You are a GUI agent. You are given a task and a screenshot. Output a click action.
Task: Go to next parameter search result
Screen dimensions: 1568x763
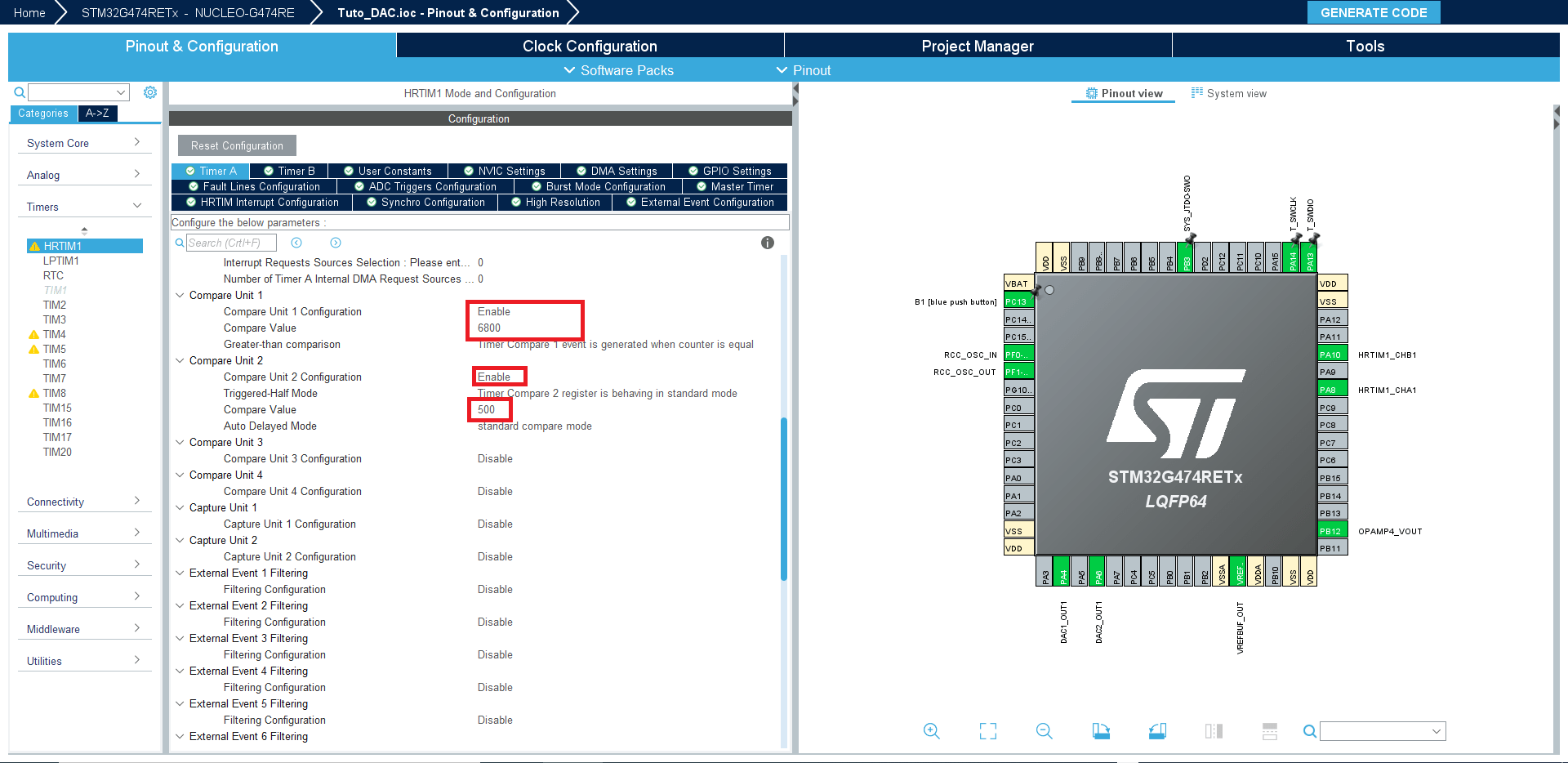(x=336, y=243)
